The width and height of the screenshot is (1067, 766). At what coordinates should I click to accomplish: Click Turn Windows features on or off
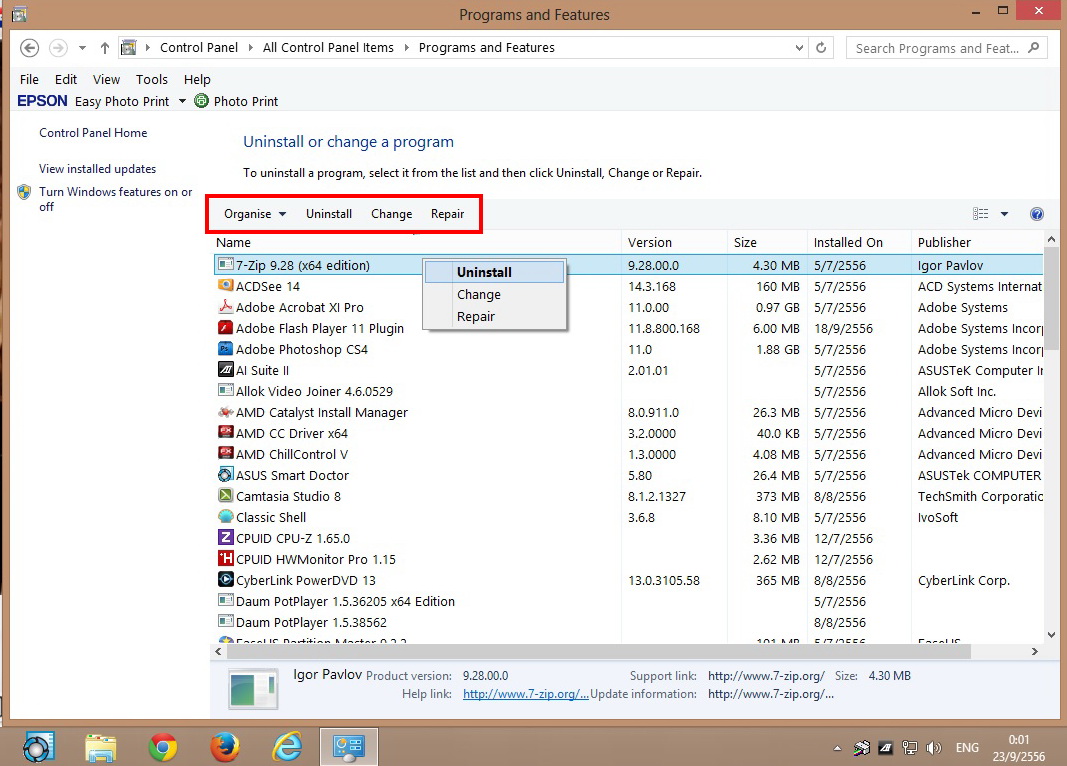(x=116, y=199)
